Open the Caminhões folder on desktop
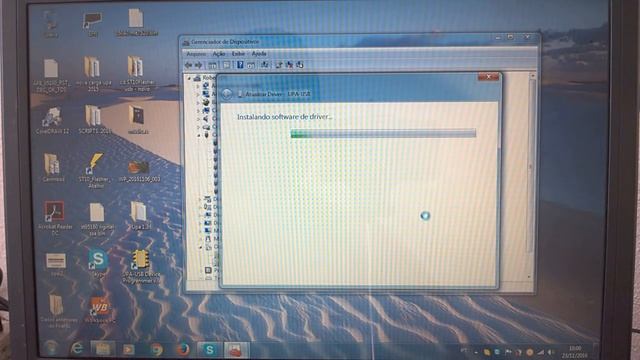 pyautogui.click(x=52, y=168)
